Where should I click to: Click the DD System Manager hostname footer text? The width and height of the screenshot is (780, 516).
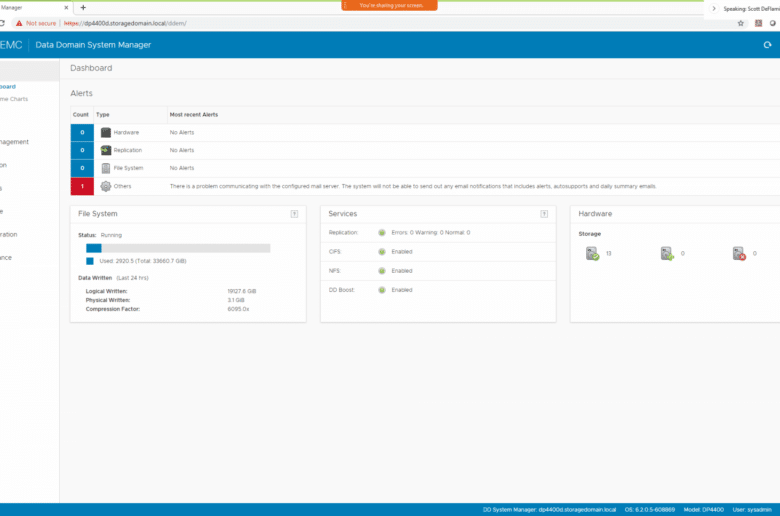pyautogui.click(x=549, y=510)
